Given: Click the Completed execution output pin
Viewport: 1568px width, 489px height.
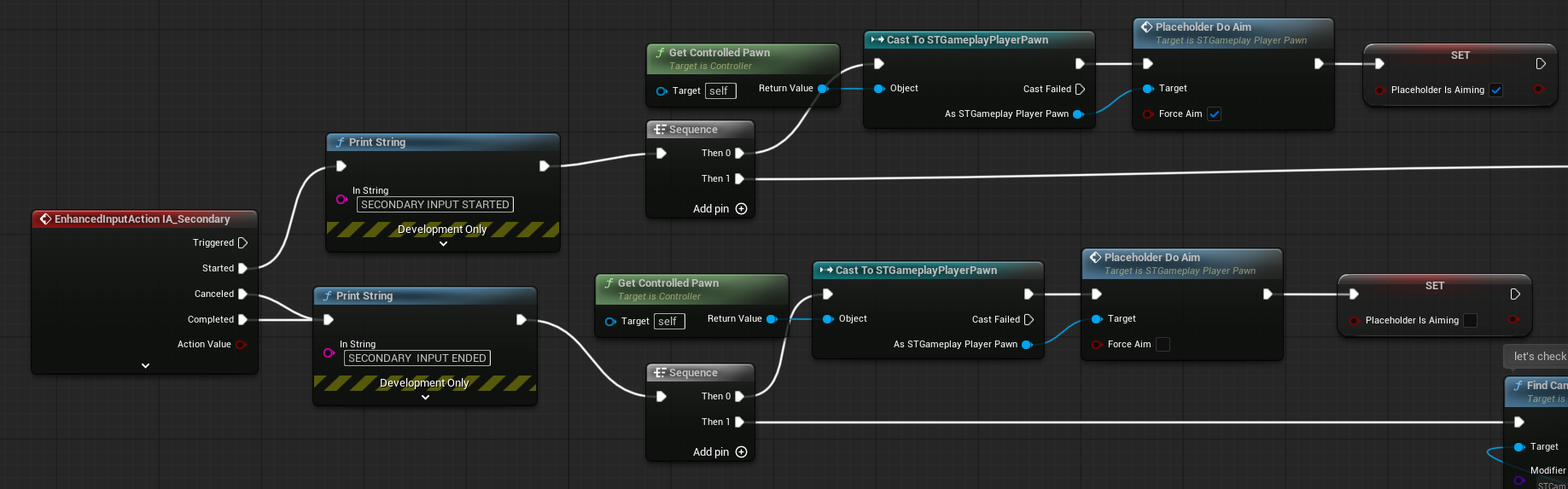Looking at the screenshot, I should (242, 320).
